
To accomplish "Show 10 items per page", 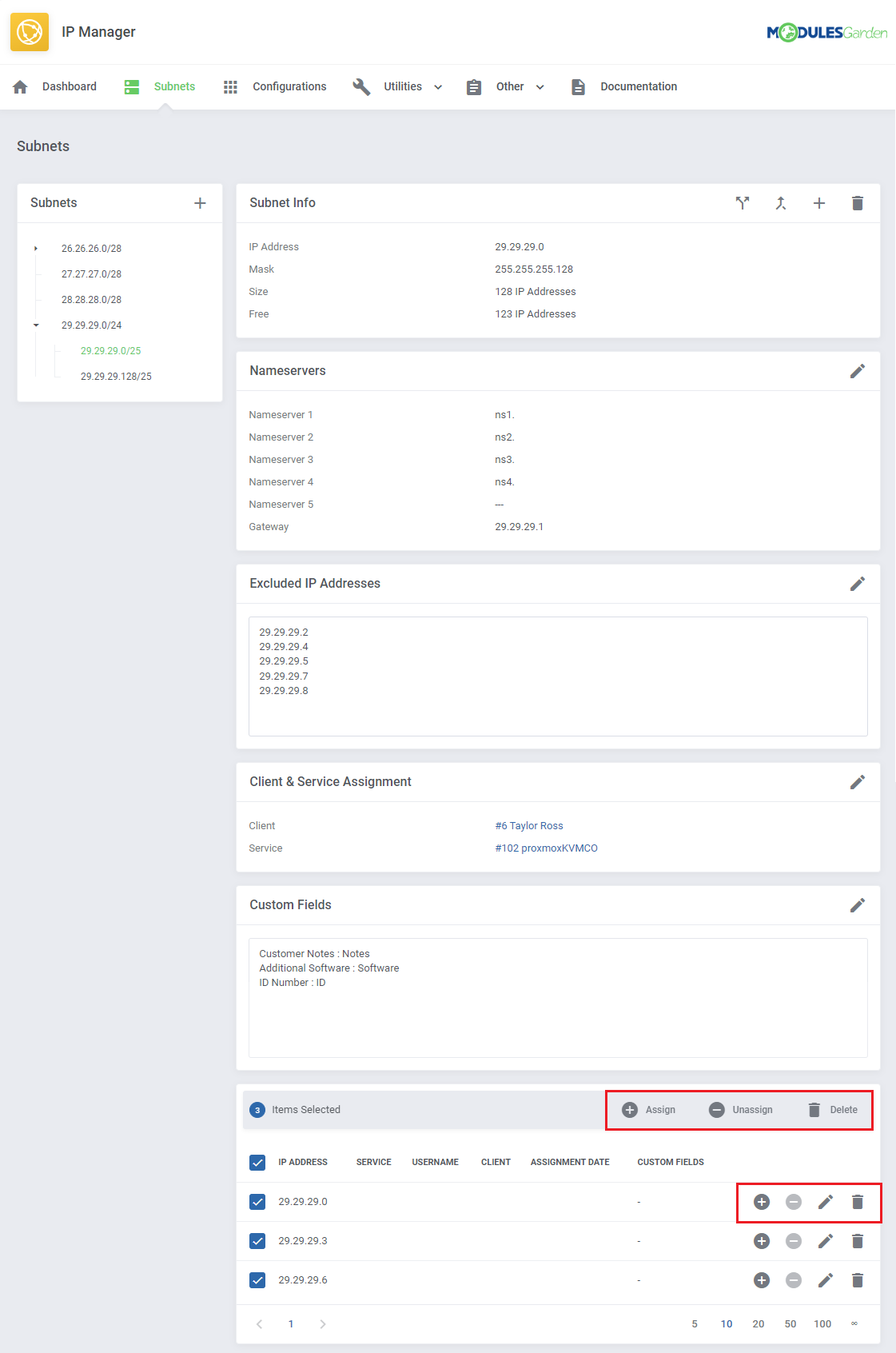I will pos(727,1324).
